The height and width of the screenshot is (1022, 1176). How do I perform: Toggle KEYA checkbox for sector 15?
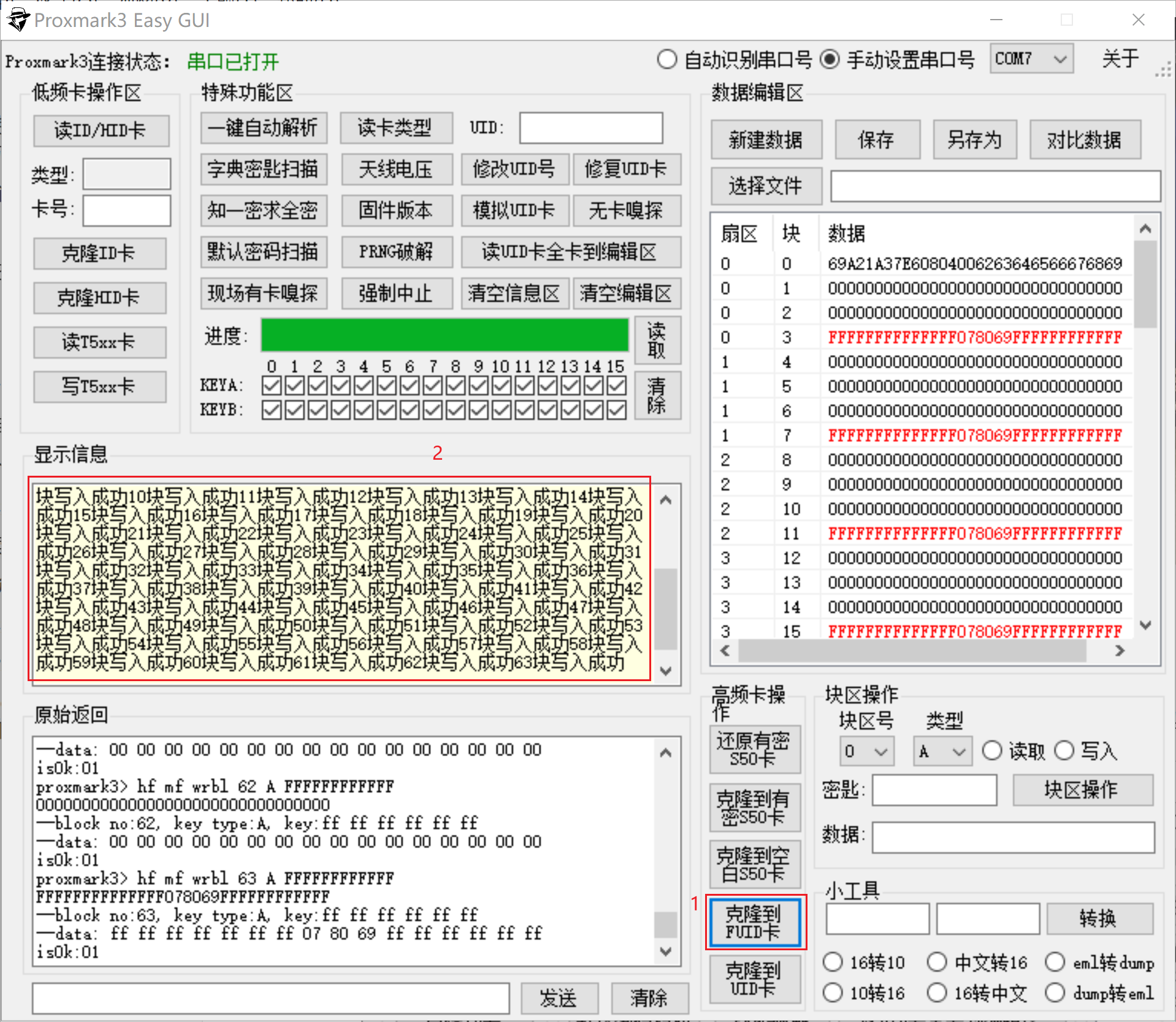click(x=616, y=386)
